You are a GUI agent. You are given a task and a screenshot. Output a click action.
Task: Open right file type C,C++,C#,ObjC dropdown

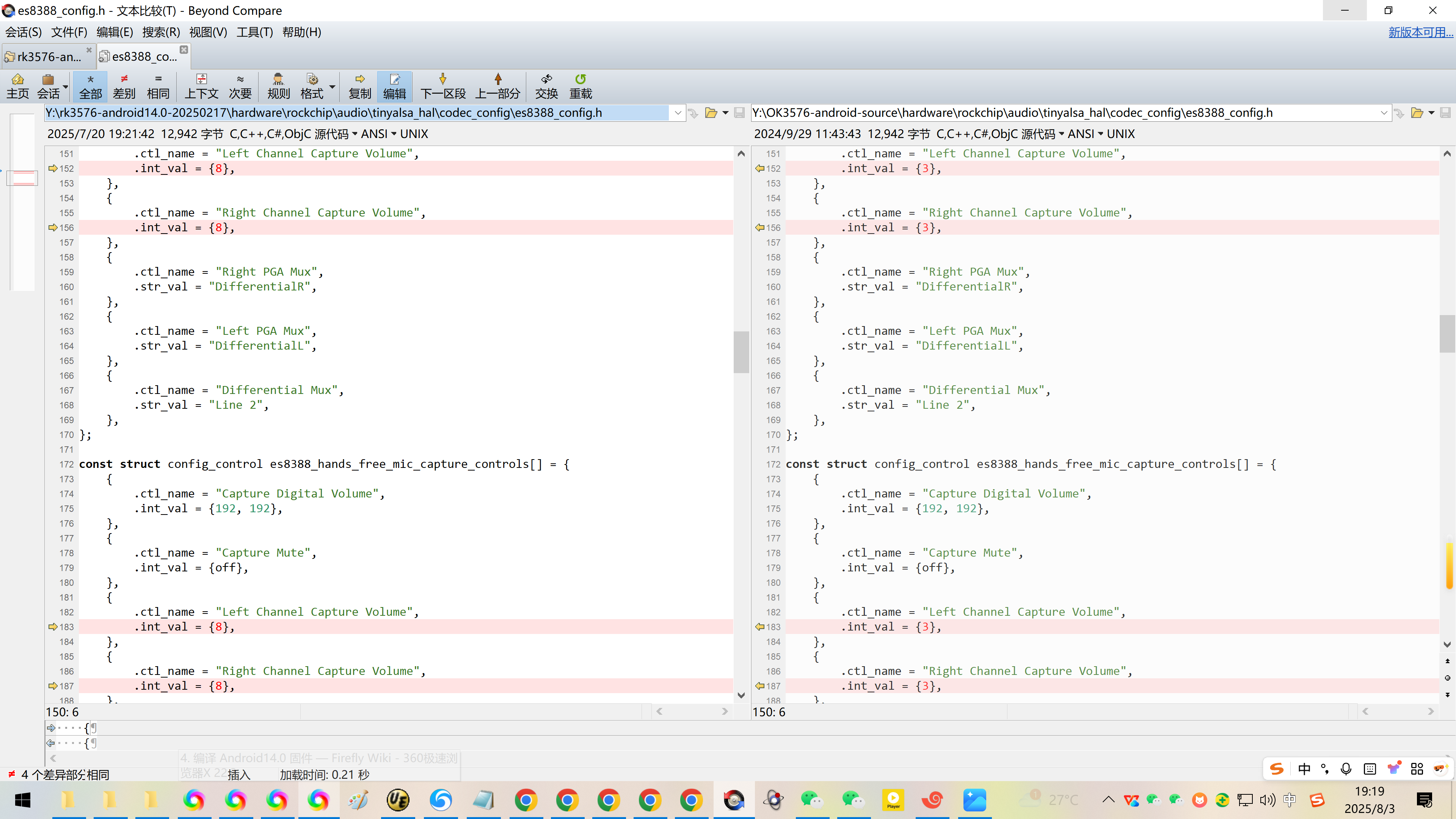pos(1000,134)
